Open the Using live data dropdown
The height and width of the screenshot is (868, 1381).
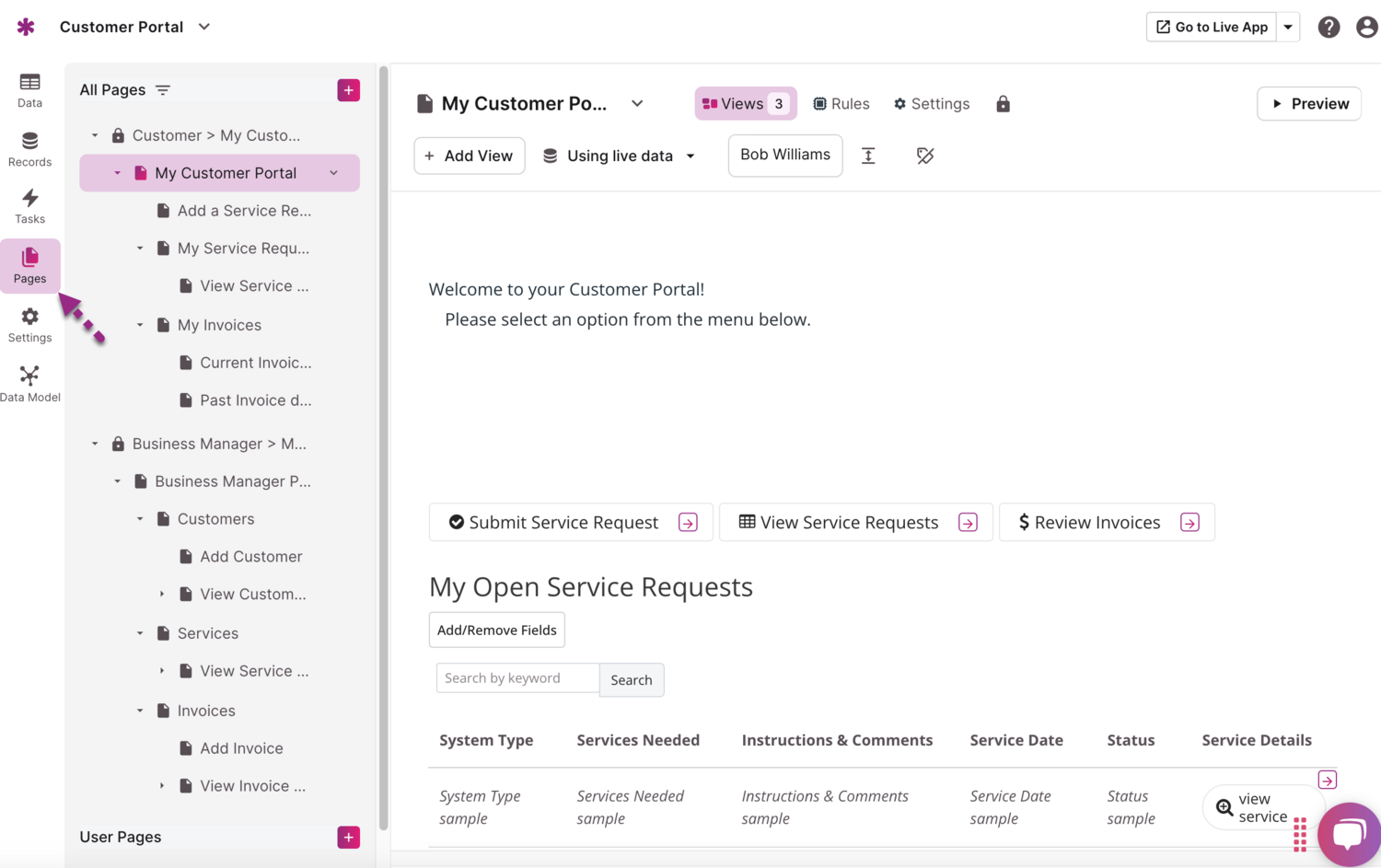(619, 156)
